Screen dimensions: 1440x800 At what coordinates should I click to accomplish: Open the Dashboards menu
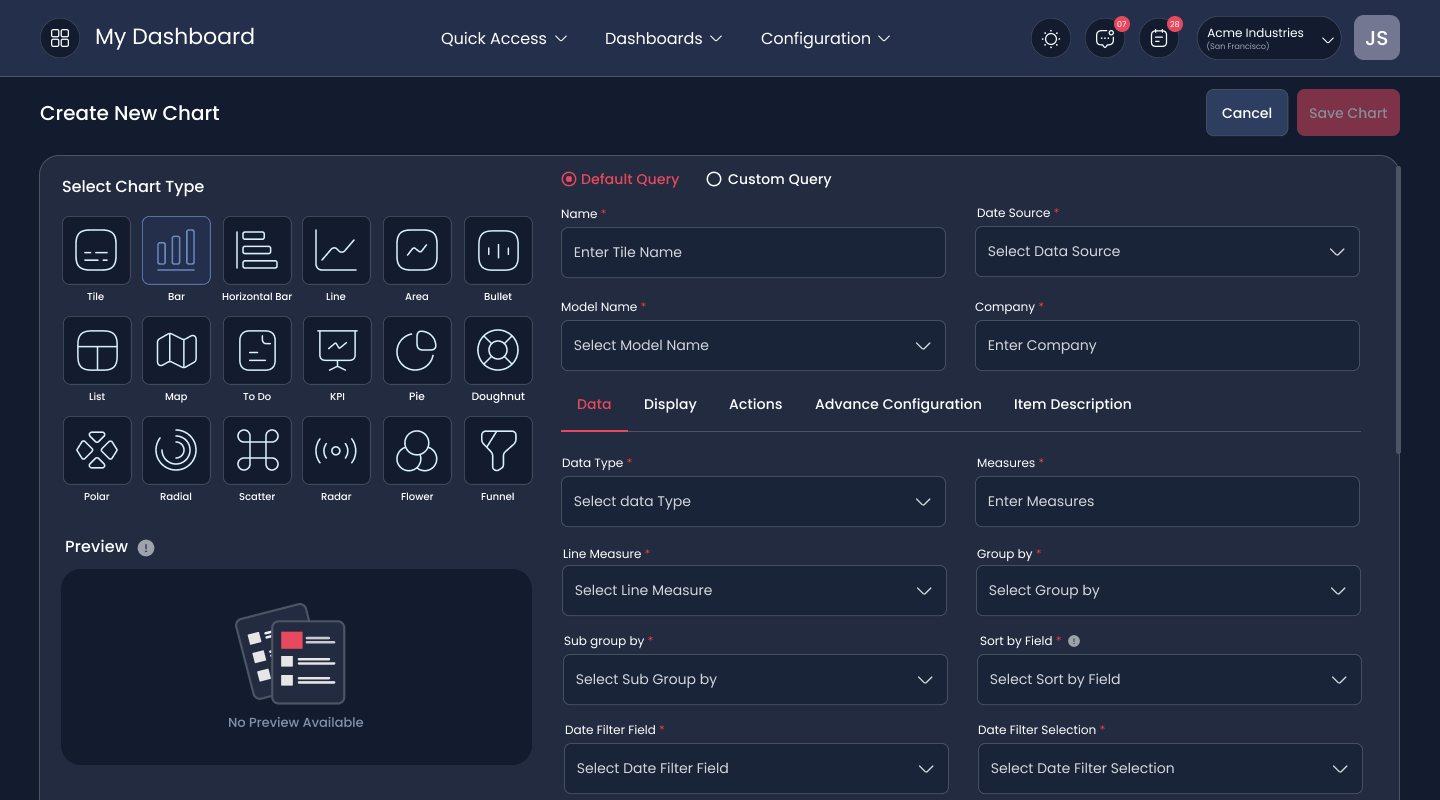663,38
